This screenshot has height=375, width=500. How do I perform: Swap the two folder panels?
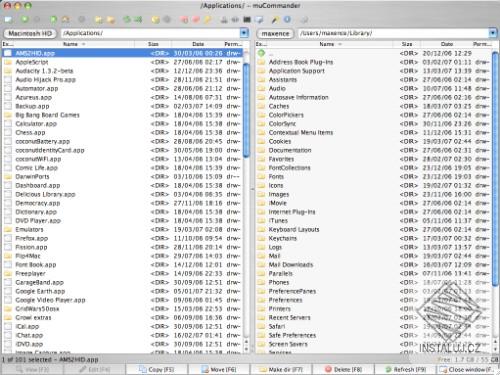(127, 20)
